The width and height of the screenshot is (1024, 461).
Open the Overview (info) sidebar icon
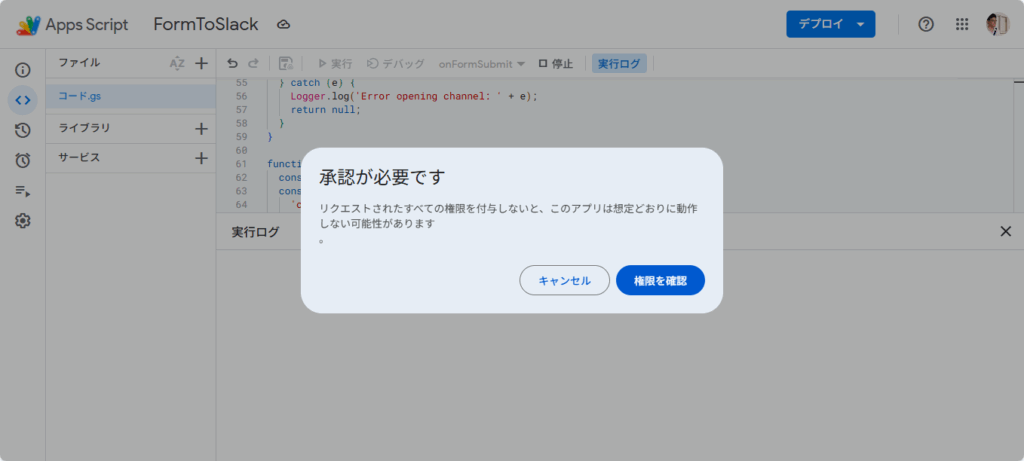[23, 70]
